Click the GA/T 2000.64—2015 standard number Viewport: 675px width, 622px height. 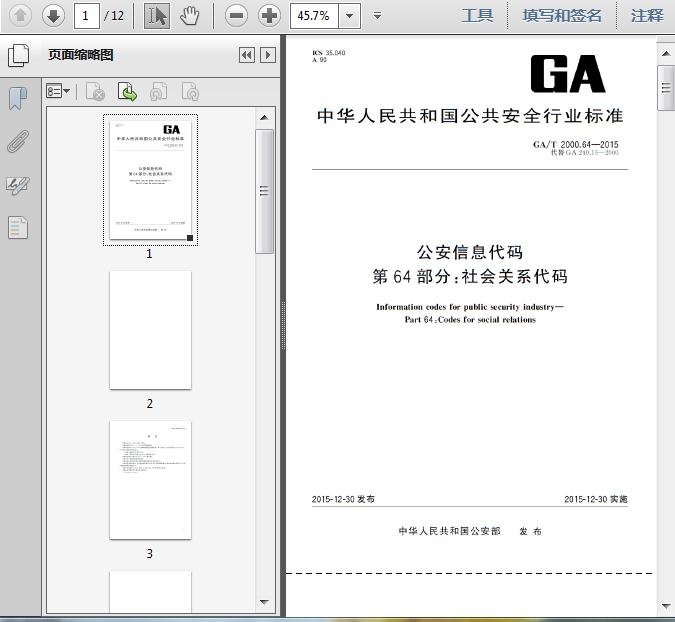click(x=576, y=145)
